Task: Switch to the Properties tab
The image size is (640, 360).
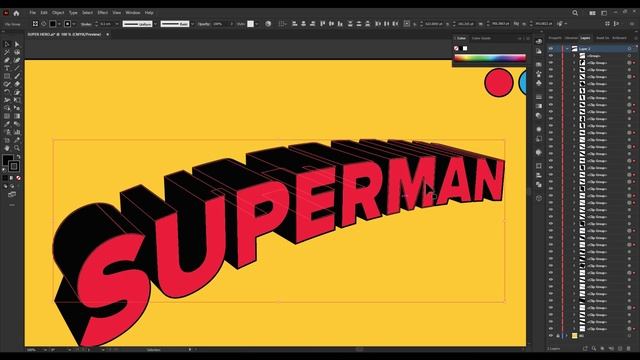Action: (555, 38)
